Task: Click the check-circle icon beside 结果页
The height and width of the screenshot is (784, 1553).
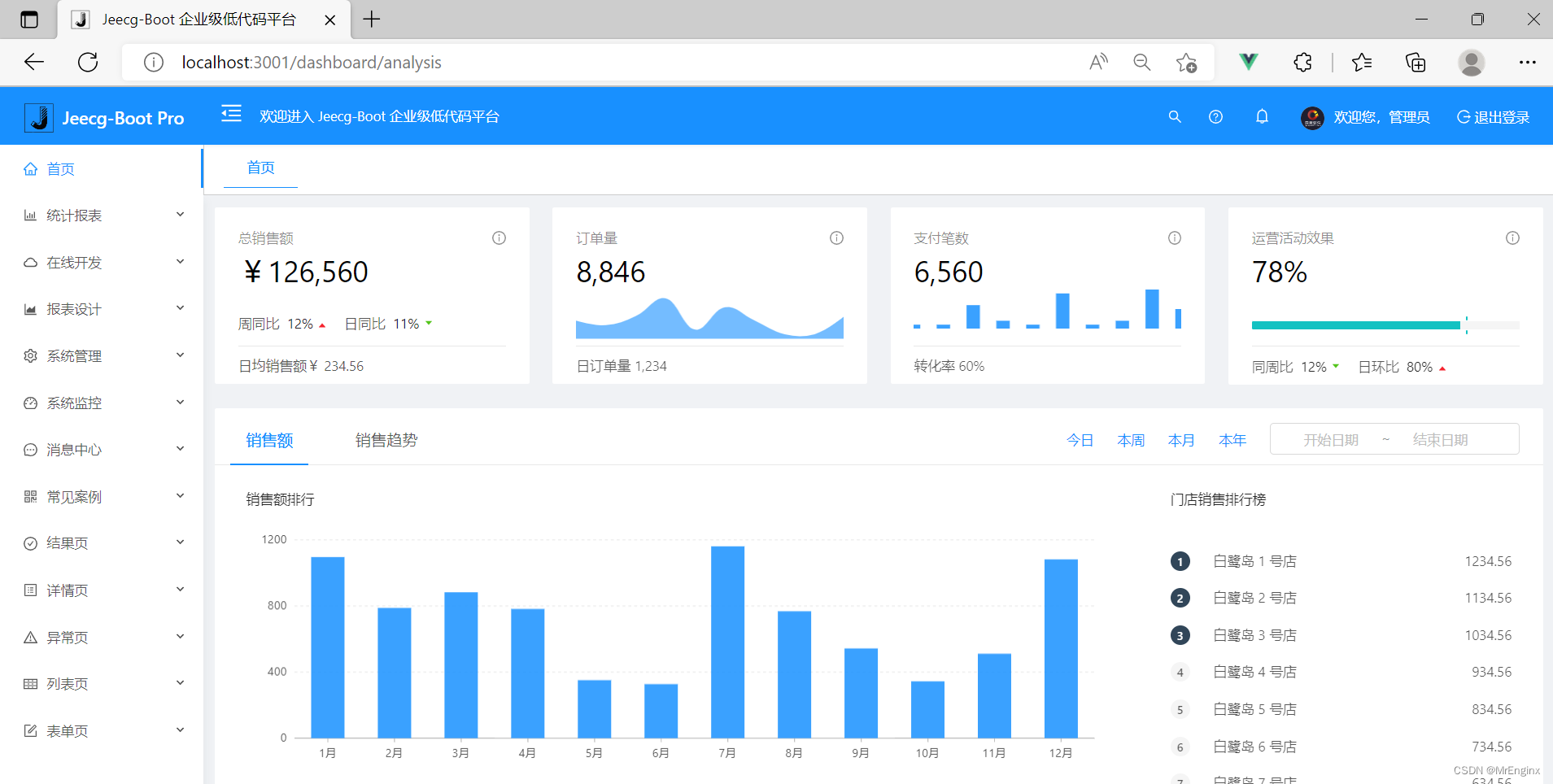Action: (30, 543)
